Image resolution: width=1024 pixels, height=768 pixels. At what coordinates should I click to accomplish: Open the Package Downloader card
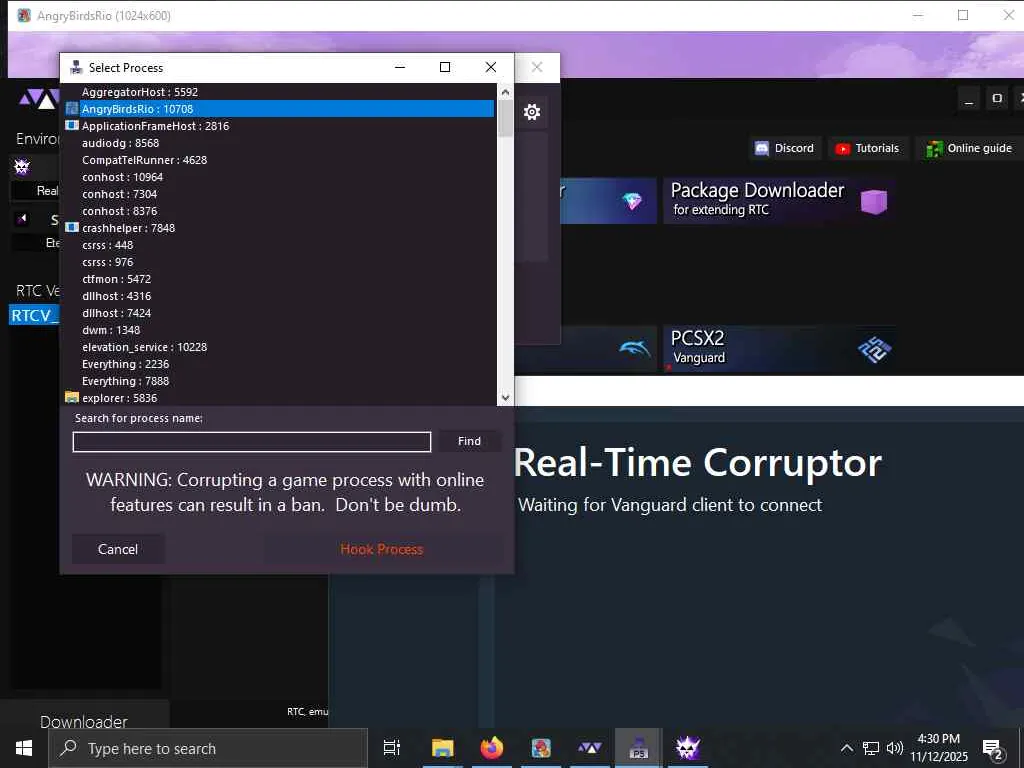(778, 200)
